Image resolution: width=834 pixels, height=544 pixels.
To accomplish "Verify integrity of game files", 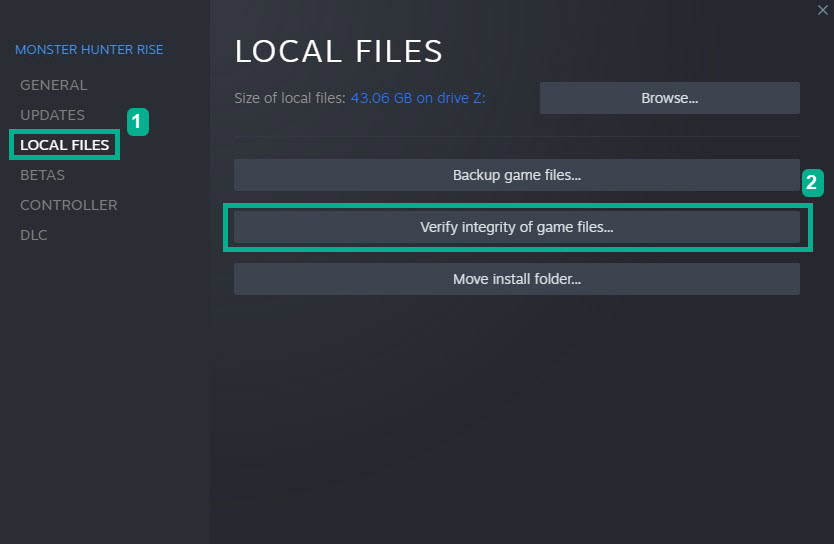I will tap(516, 227).
